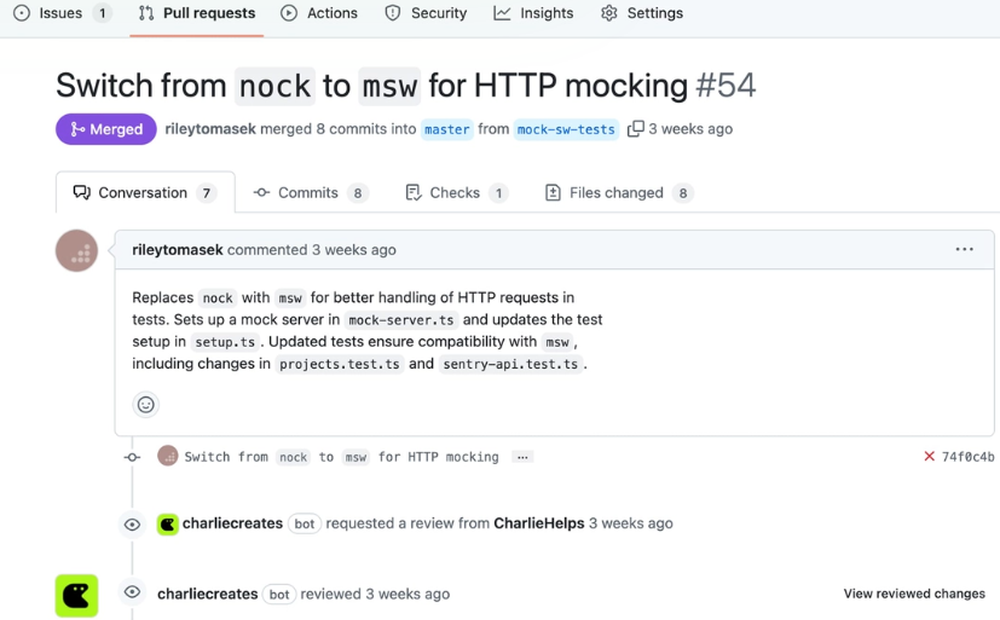The width and height of the screenshot is (1000, 620).
Task: Click the green charliecreates bot avatar
Action: click(x=76, y=595)
